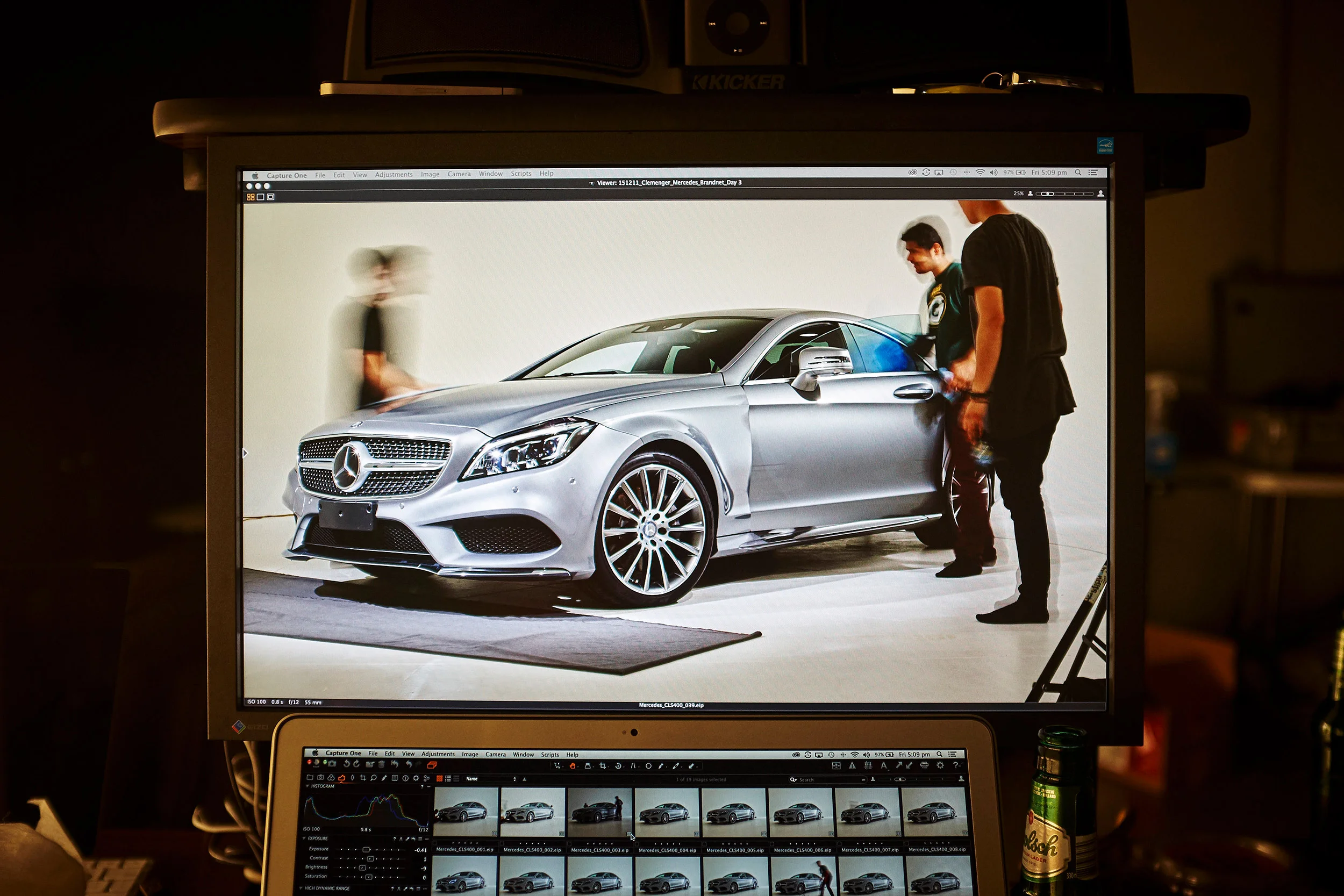Toggle proof margin icon in Viewer window
The image size is (1344, 896).
(271, 197)
